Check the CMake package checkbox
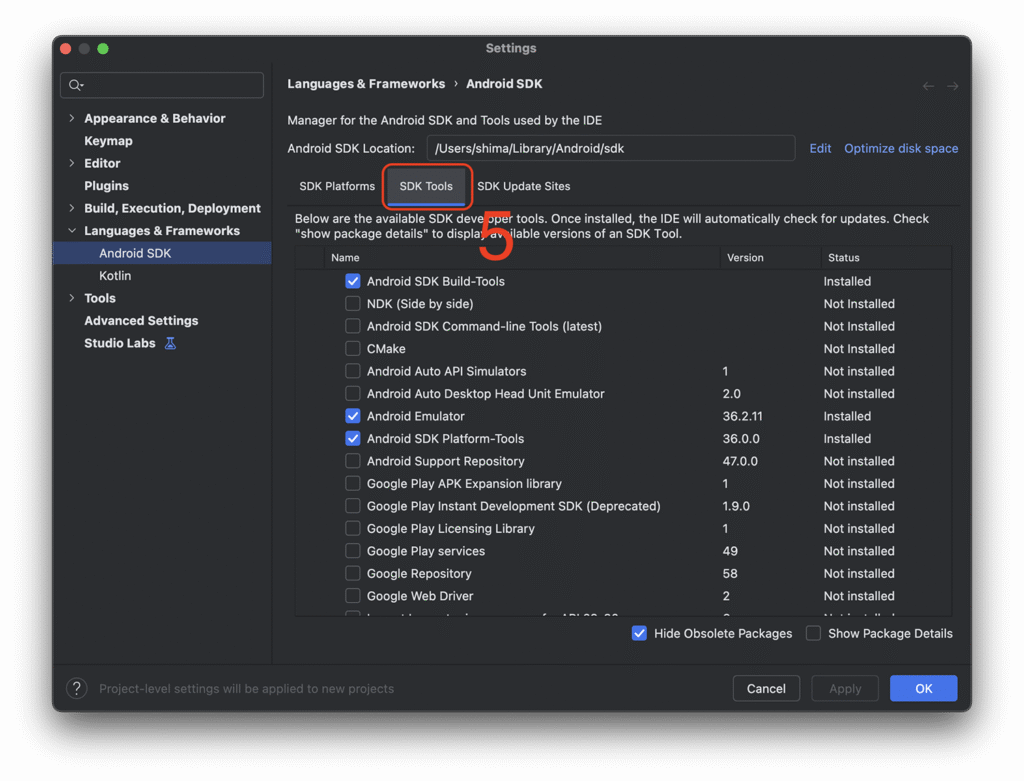 (353, 349)
